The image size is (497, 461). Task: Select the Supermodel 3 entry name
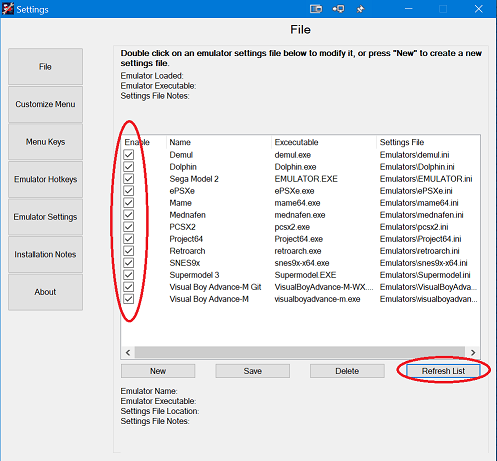click(x=194, y=275)
